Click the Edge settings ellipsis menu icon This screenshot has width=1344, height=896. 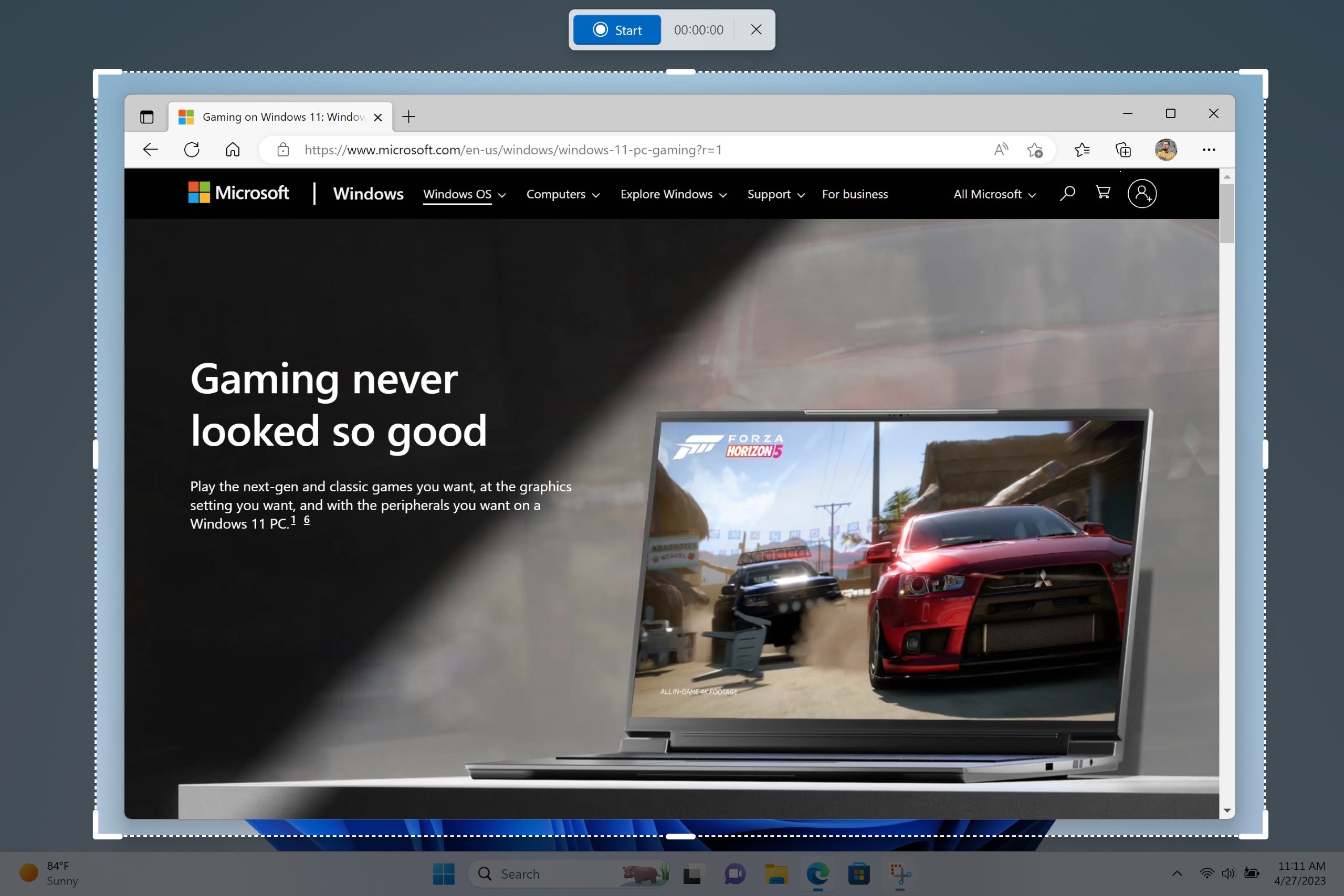(x=1208, y=149)
